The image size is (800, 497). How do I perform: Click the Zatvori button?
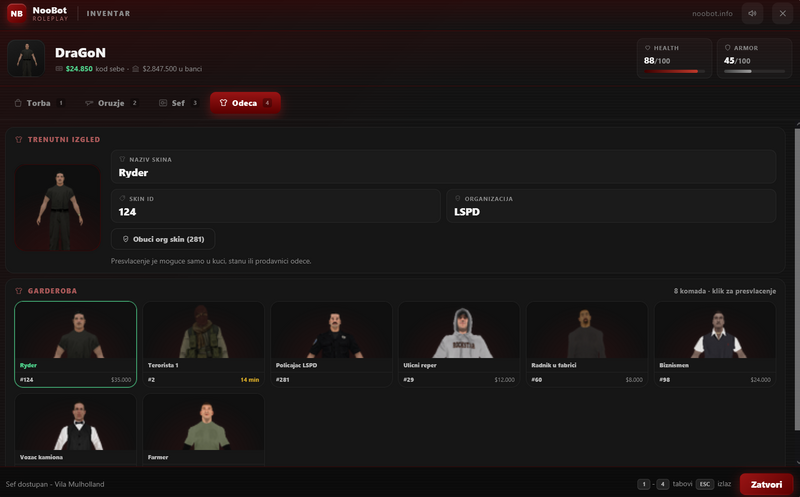pos(766,484)
